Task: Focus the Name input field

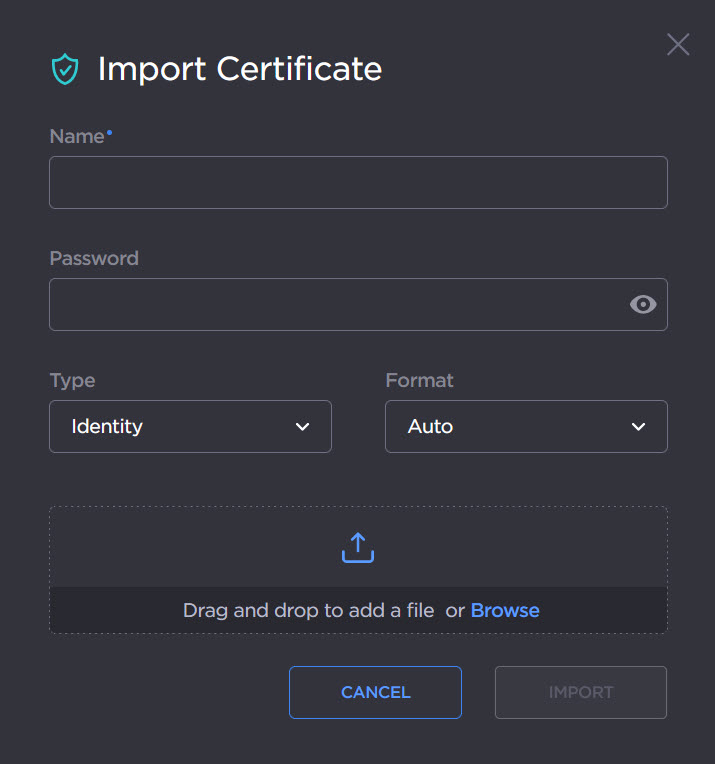Action: 358,183
